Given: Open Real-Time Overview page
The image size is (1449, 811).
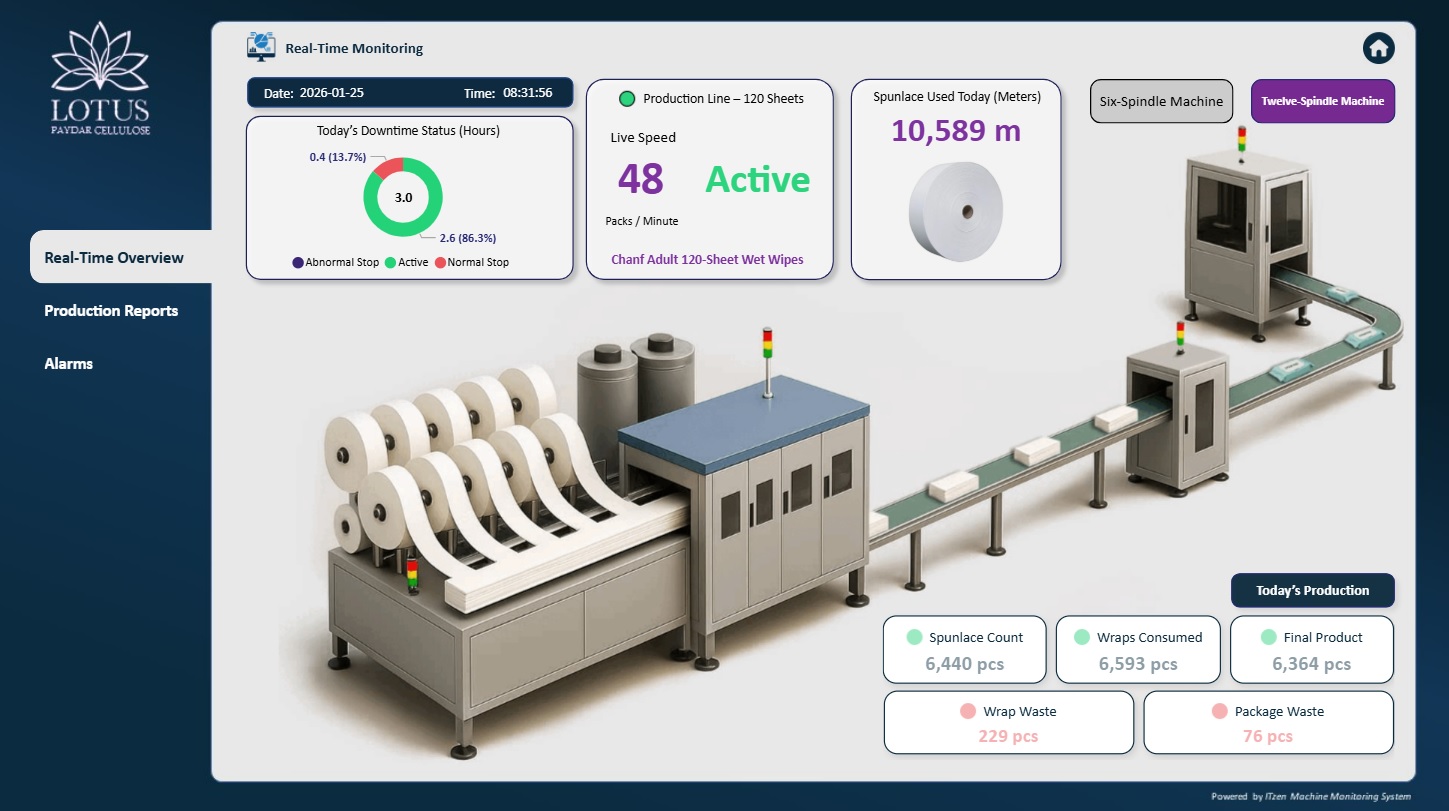Looking at the screenshot, I should pos(114,257).
